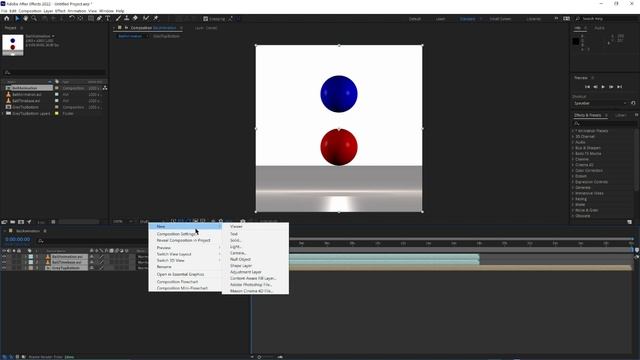
Task: Select the Rotation tool in the toolbar
Action: click(71, 18)
